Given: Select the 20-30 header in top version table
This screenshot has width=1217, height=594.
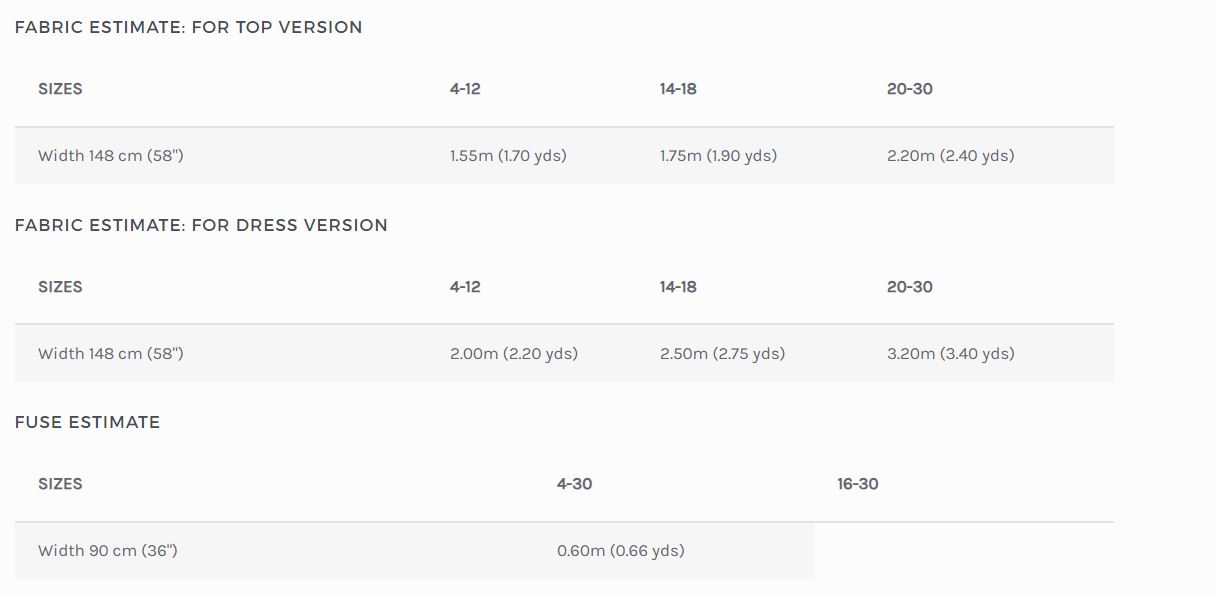Looking at the screenshot, I should click(909, 89).
